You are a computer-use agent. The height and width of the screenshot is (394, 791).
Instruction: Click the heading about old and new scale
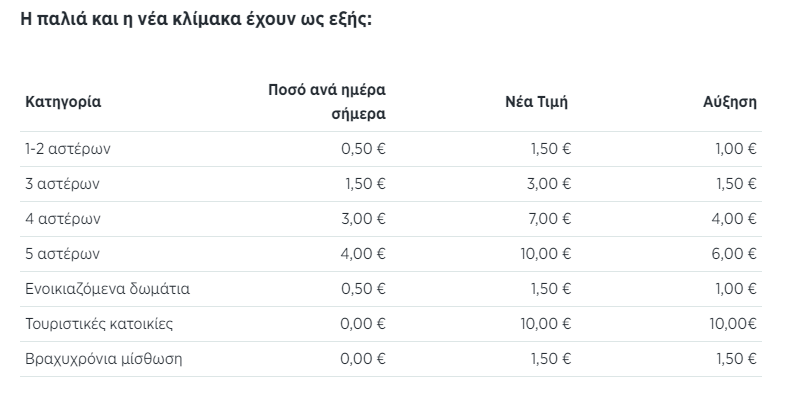tap(196, 19)
